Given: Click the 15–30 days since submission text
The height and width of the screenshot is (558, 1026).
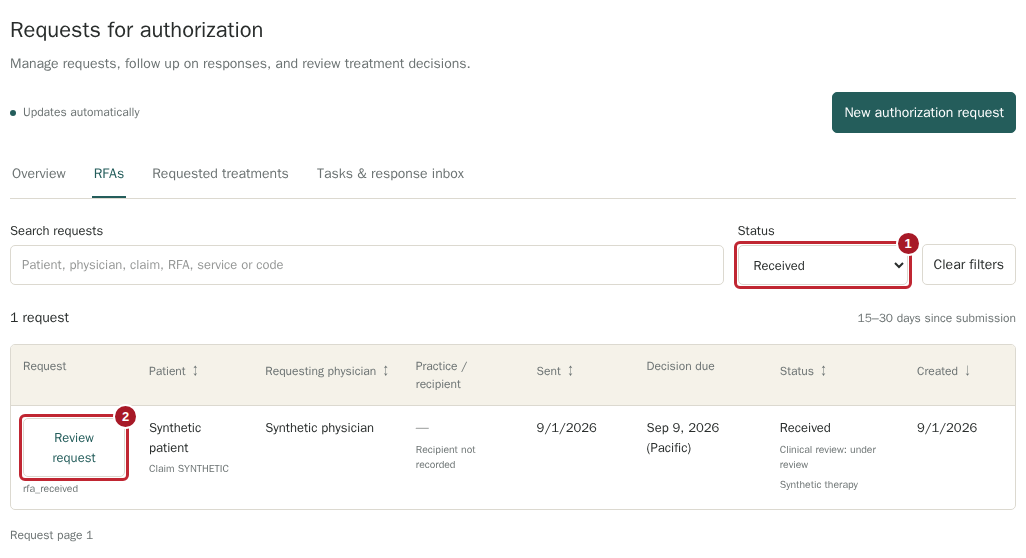Looking at the screenshot, I should (936, 318).
